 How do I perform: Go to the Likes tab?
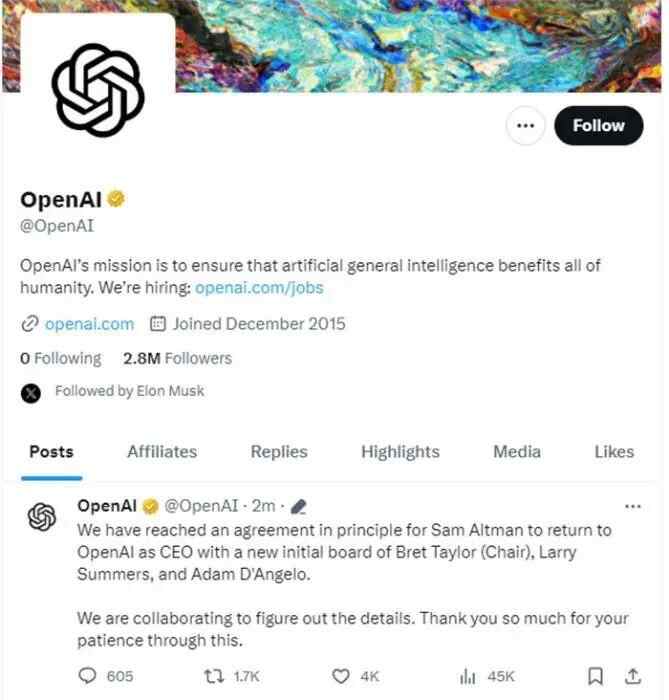coord(614,452)
